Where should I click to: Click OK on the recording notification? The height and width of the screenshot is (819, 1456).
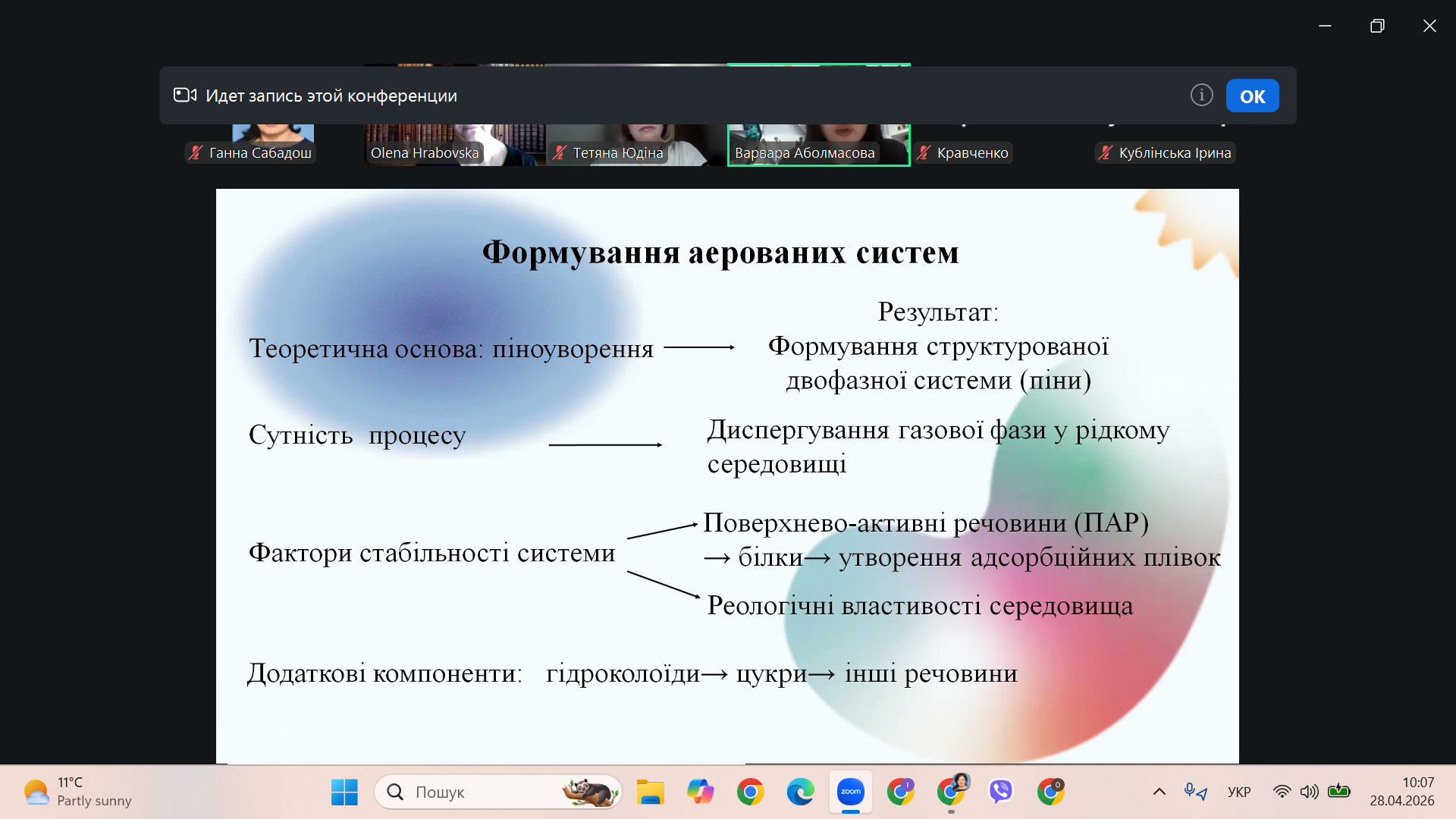coord(1252,96)
